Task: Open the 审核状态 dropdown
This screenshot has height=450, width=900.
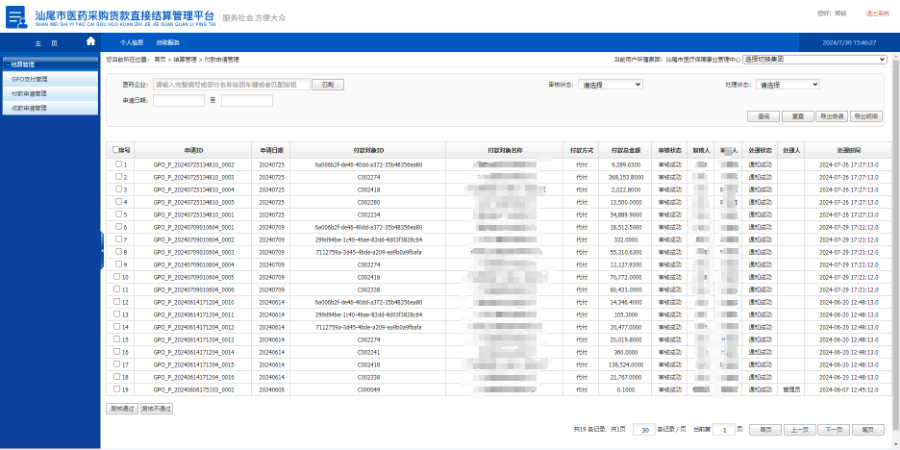Action: pyautogui.click(x=612, y=85)
